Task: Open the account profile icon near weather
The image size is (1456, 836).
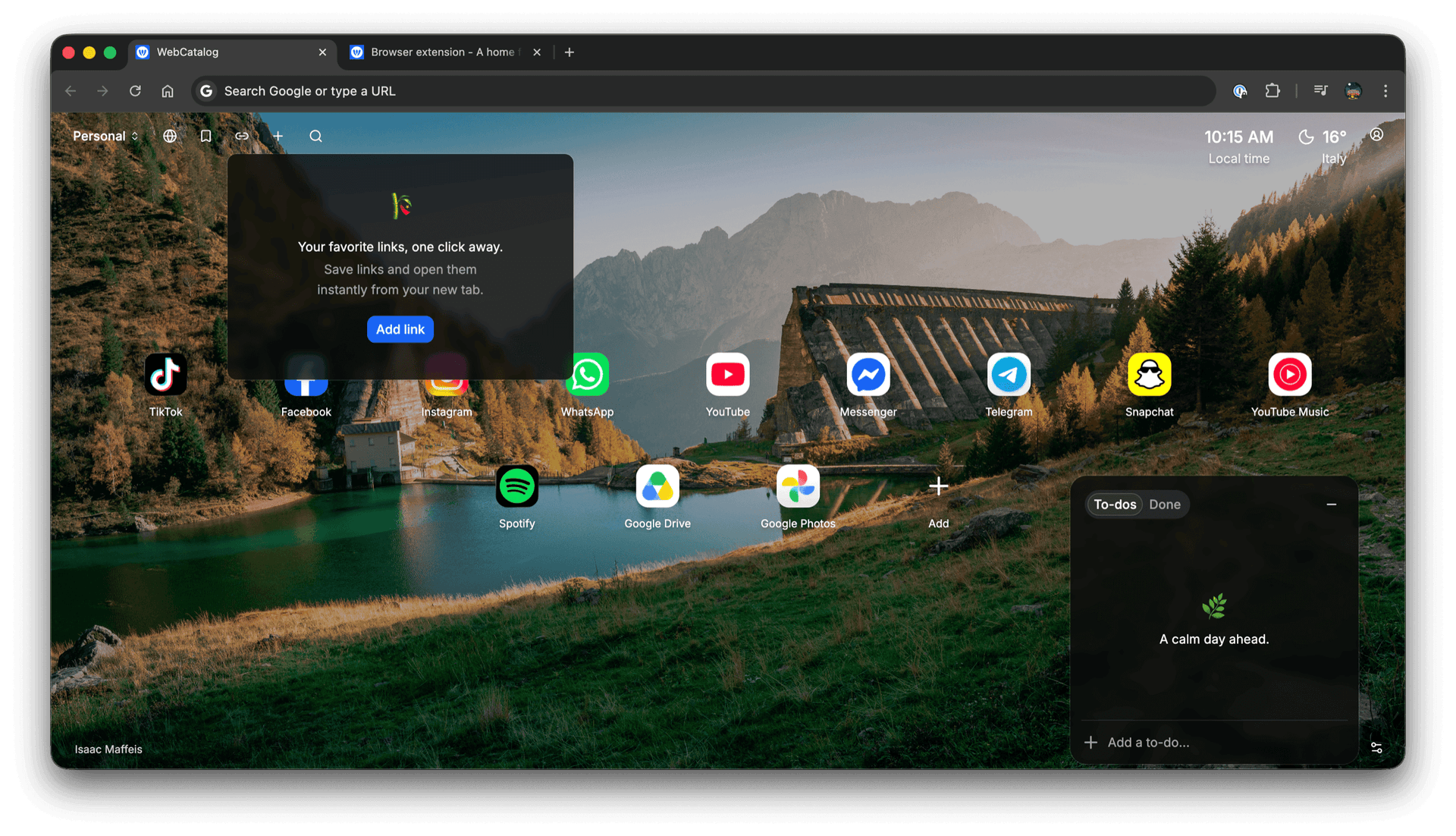Action: [x=1376, y=135]
